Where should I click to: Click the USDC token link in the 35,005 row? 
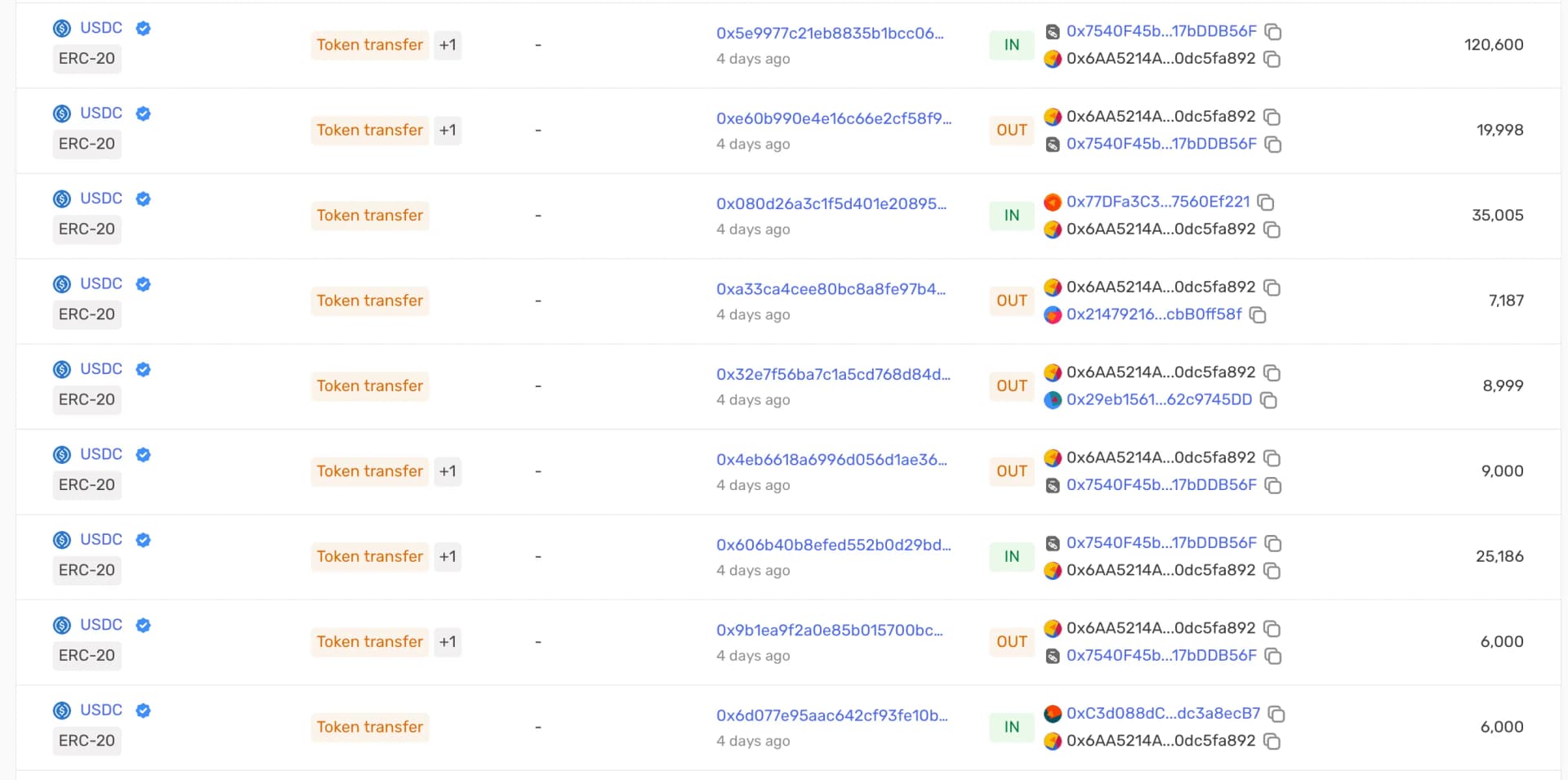[100, 198]
